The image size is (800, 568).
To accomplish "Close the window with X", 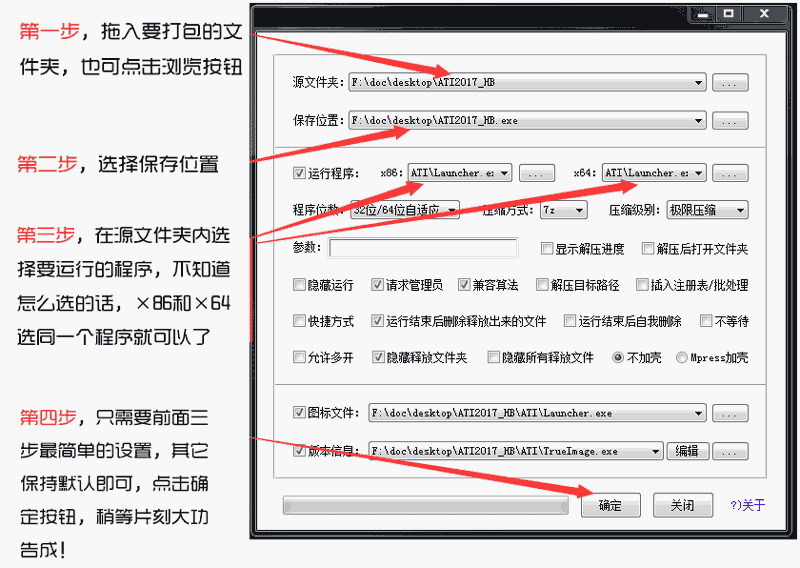I will [764, 14].
